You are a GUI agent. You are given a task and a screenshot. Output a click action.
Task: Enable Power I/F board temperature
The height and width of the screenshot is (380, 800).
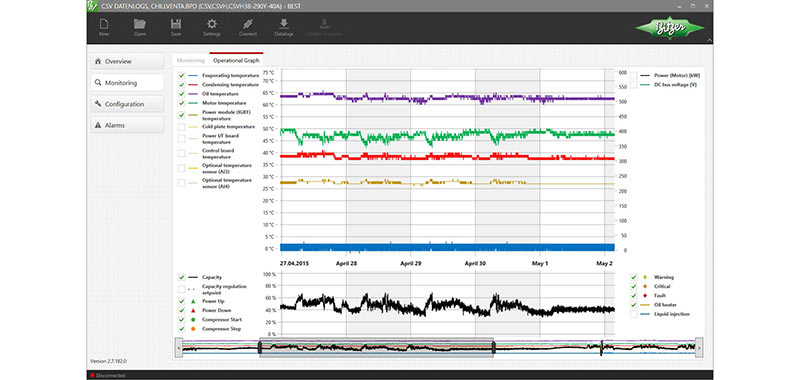181,138
